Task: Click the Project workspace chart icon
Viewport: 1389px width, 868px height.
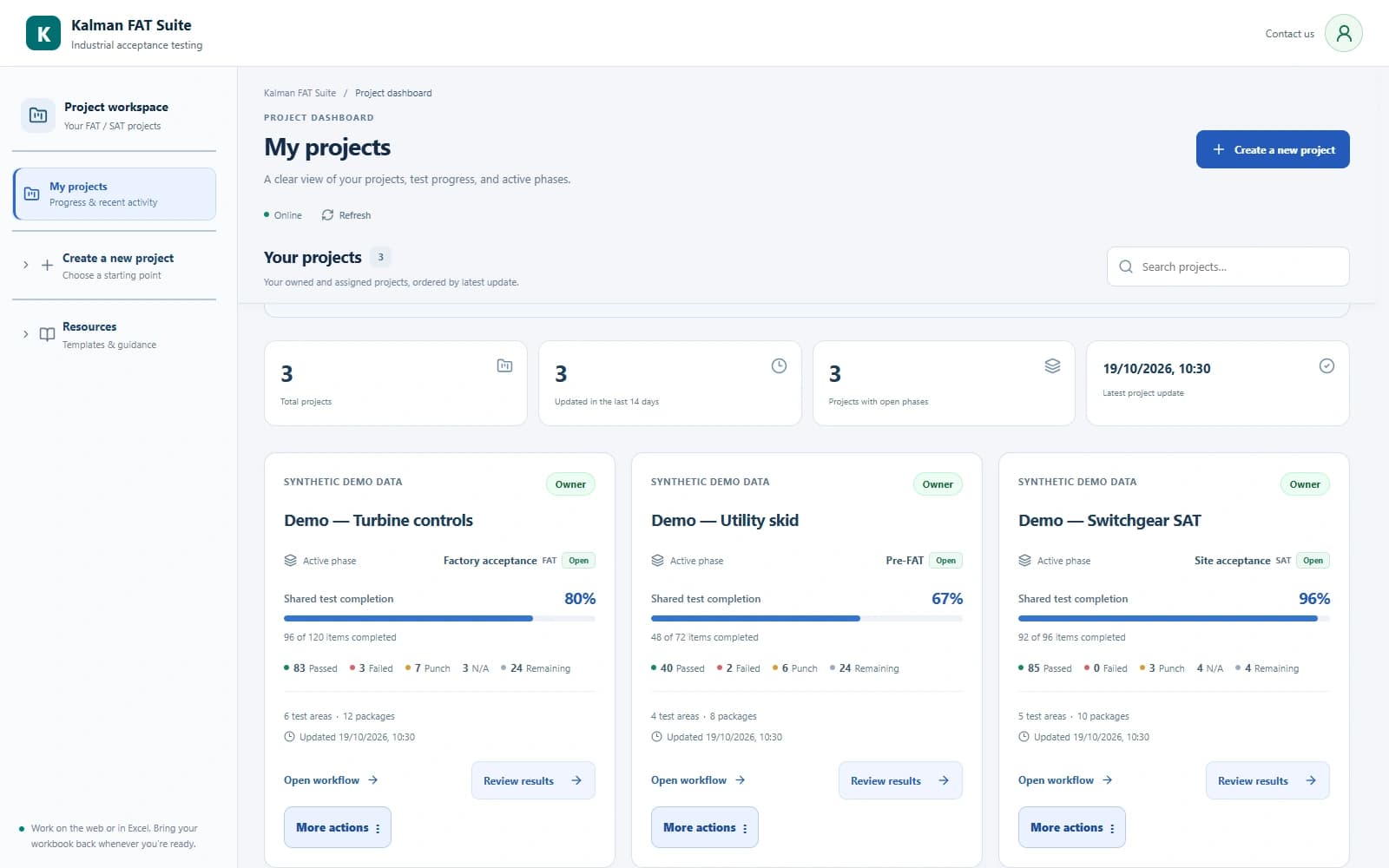Action: pos(38,115)
